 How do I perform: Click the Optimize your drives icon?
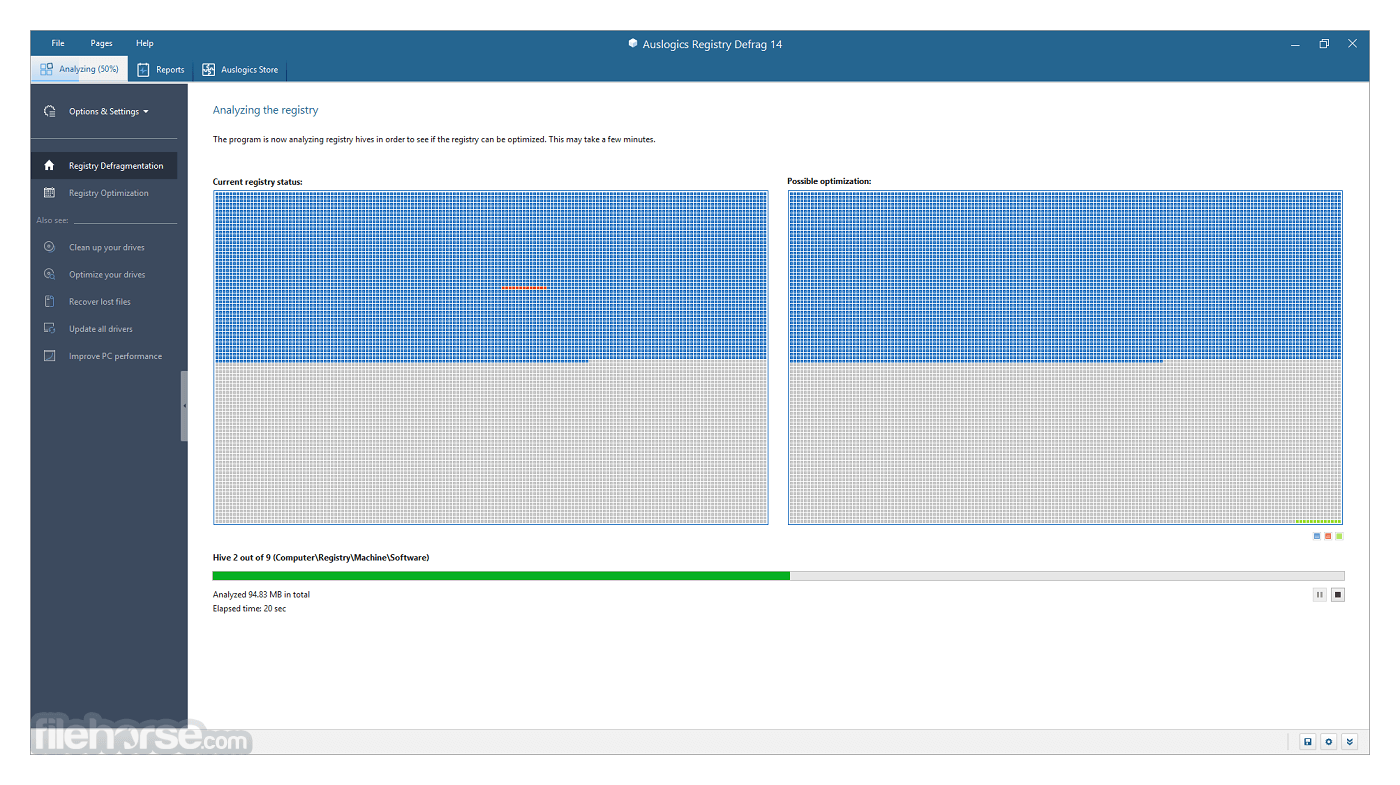[49, 274]
